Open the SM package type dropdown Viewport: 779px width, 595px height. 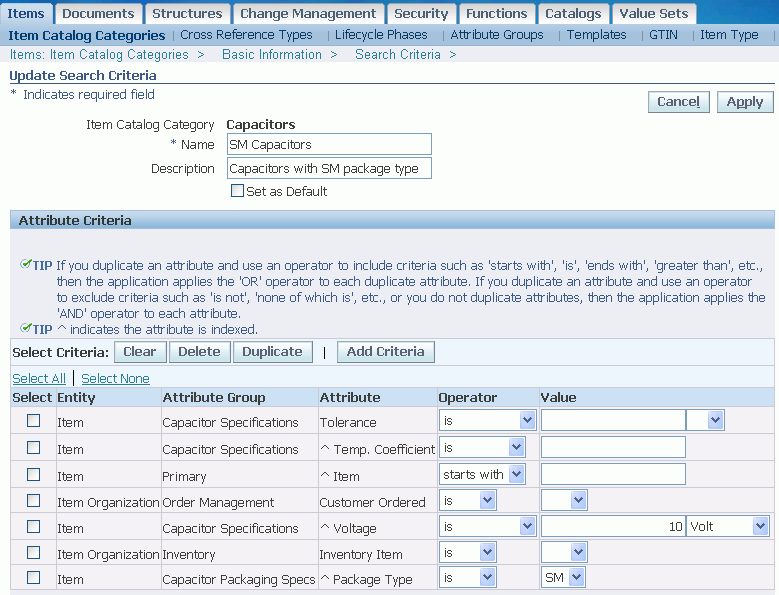click(x=563, y=578)
